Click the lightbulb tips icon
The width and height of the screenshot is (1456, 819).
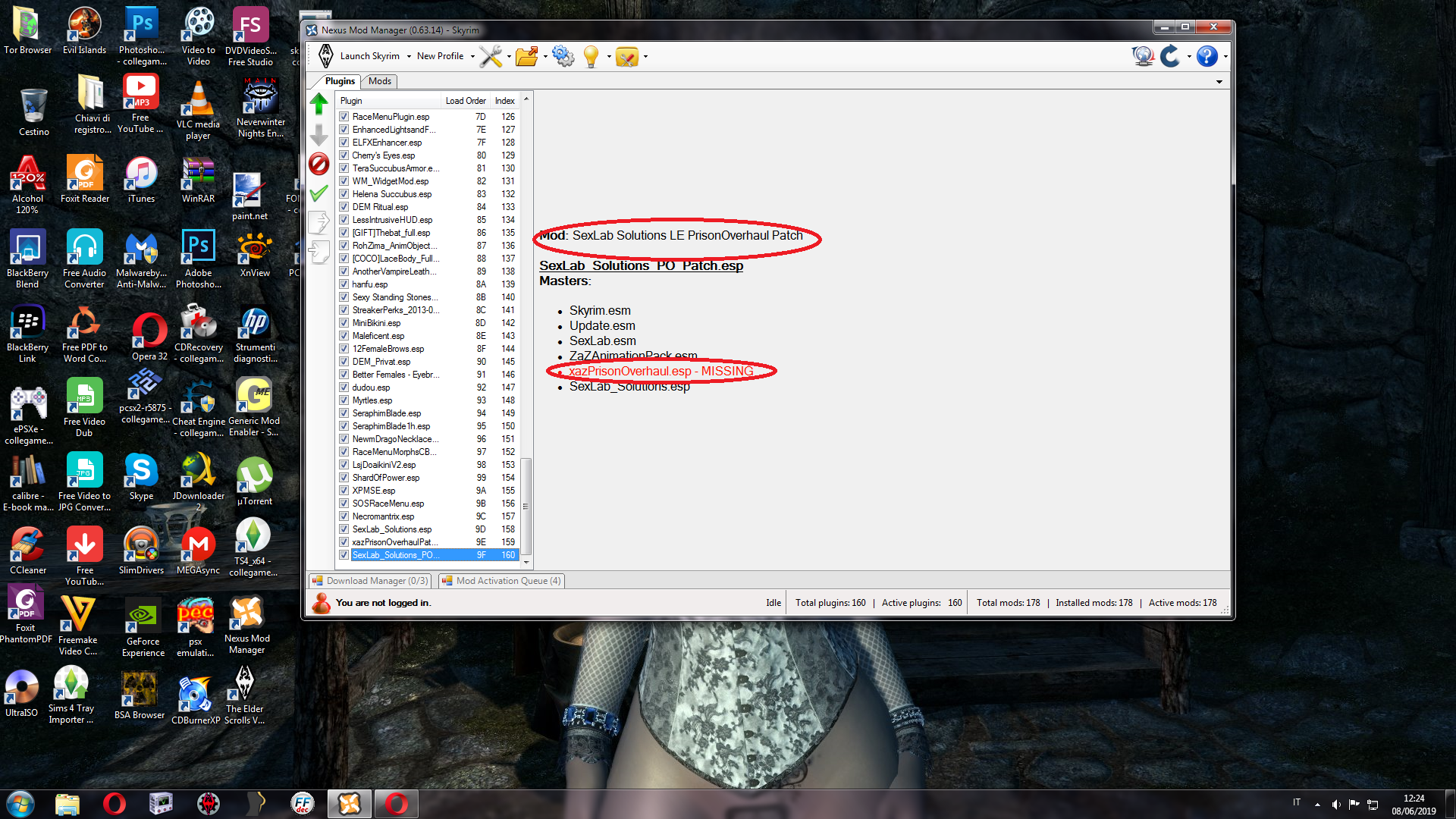coord(591,56)
